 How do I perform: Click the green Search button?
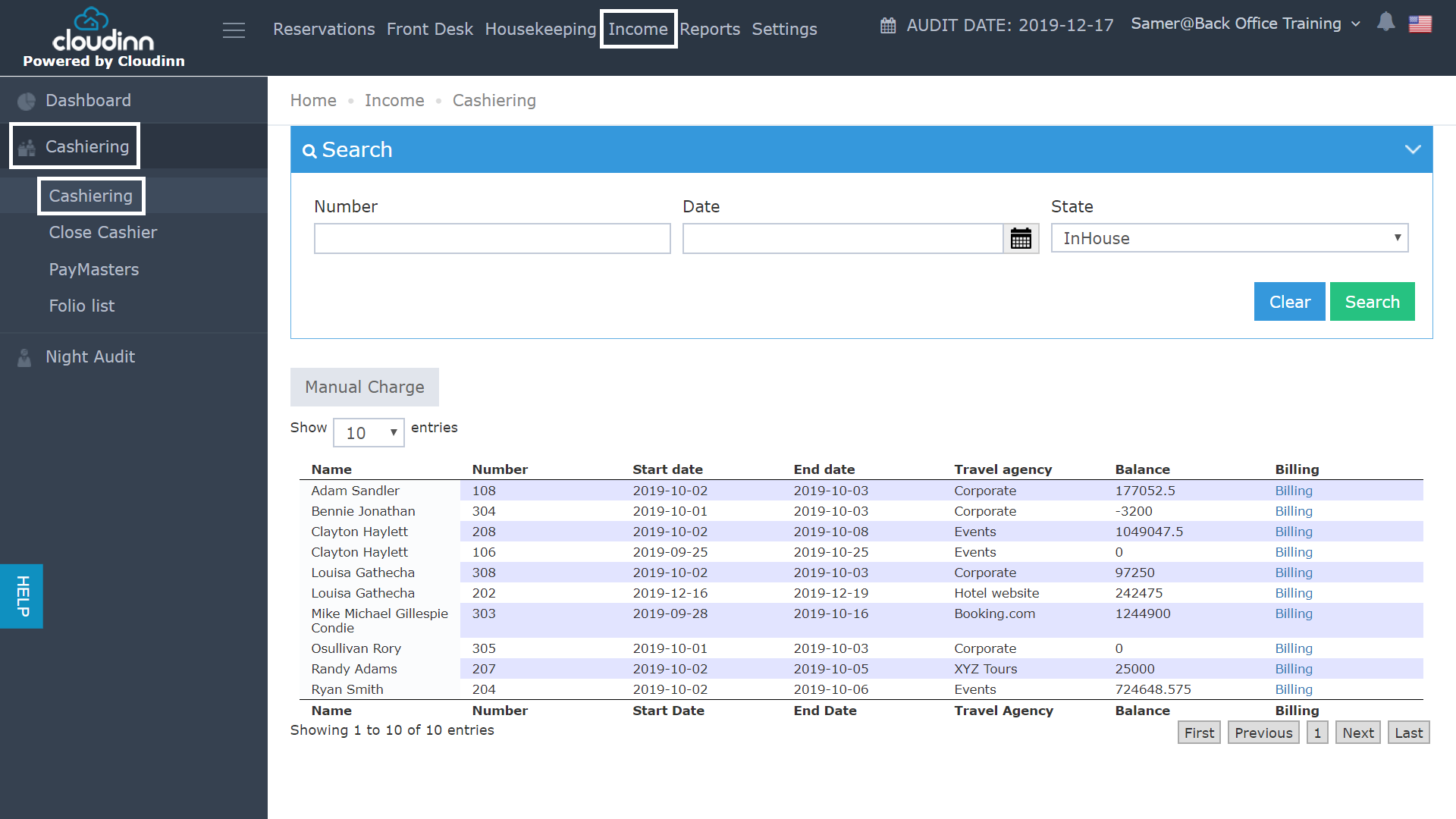pos(1372,302)
